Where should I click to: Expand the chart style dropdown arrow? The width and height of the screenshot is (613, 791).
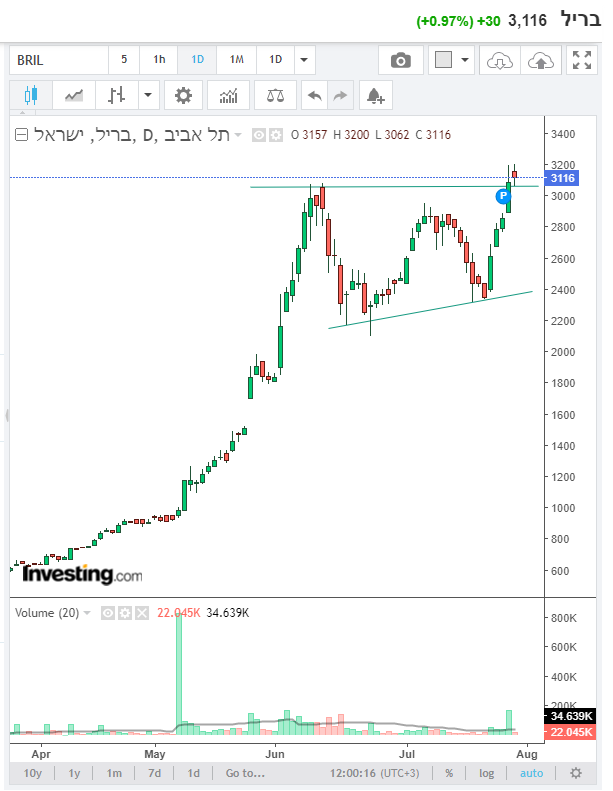click(x=148, y=95)
